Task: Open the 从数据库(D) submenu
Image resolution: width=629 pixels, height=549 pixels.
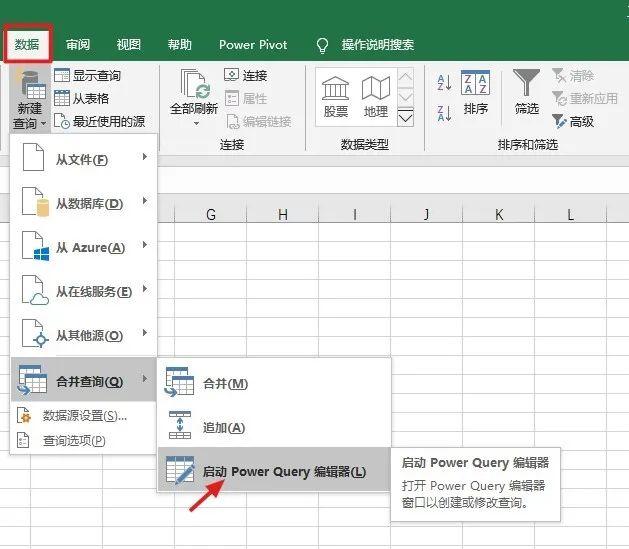Action: (83, 203)
